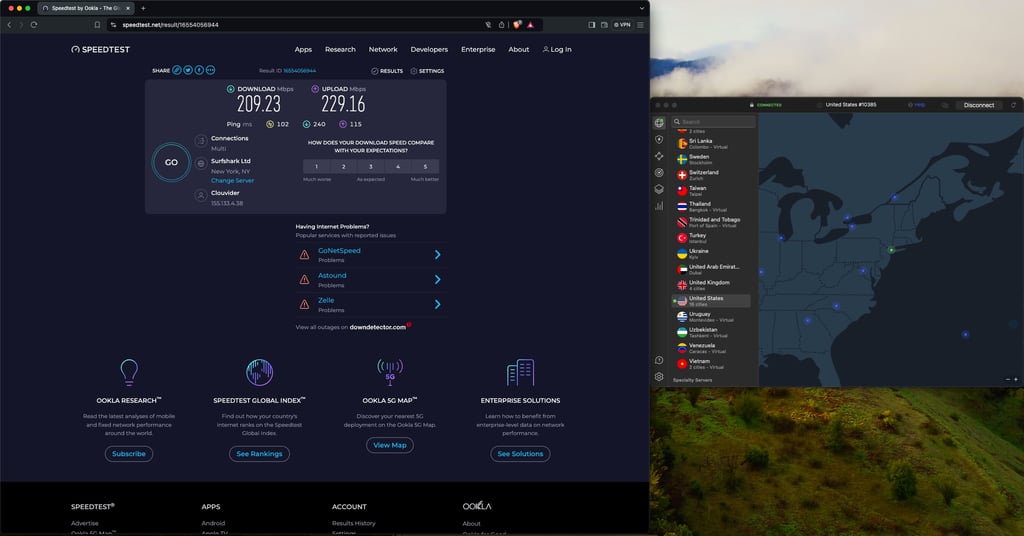Click the Ookla 5G Map antenna icon
The image size is (1024, 536).
pyautogui.click(x=390, y=372)
